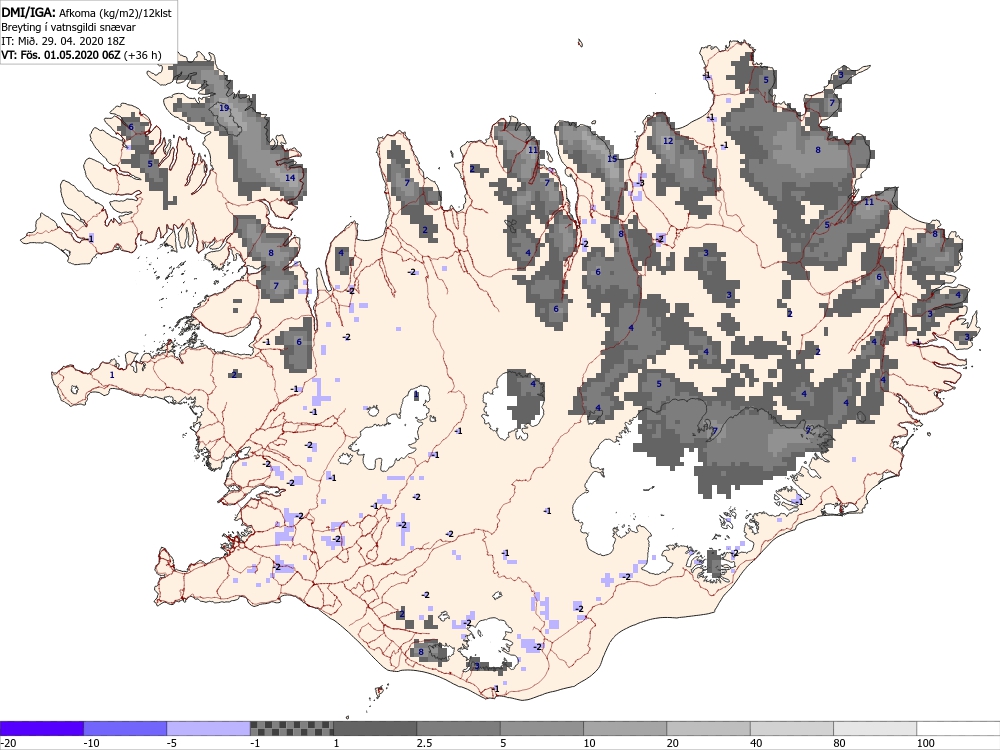
Task: Click the '10' legend scale label
Action: (x=589, y=743)
